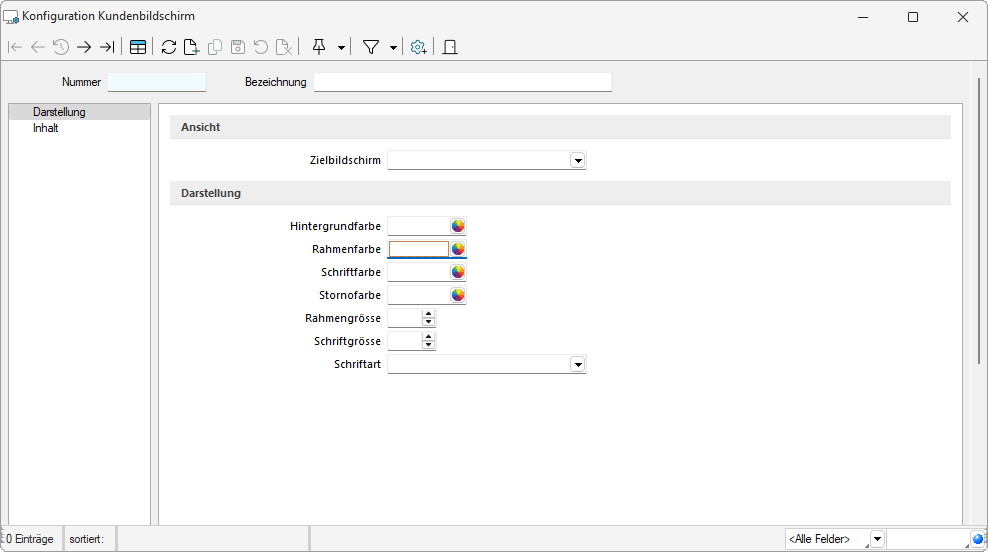The image size is (988, 552).
Task: Click into the Bezeichnung field
Action: tap(462, 82)
